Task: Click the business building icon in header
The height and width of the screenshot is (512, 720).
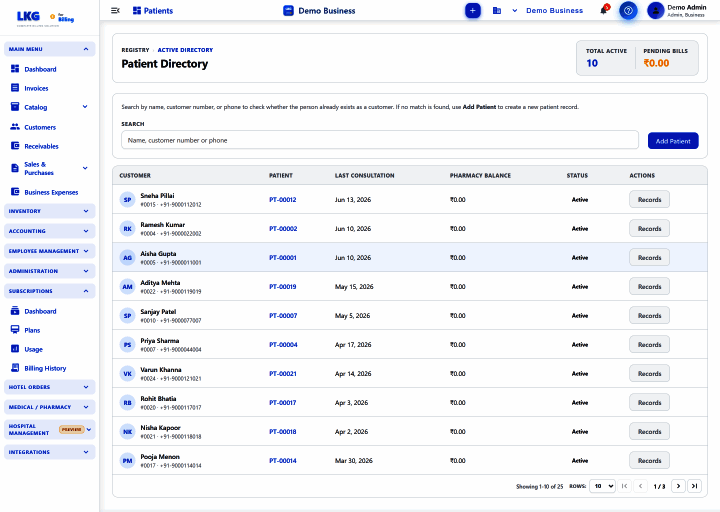Action: [497, 11]
